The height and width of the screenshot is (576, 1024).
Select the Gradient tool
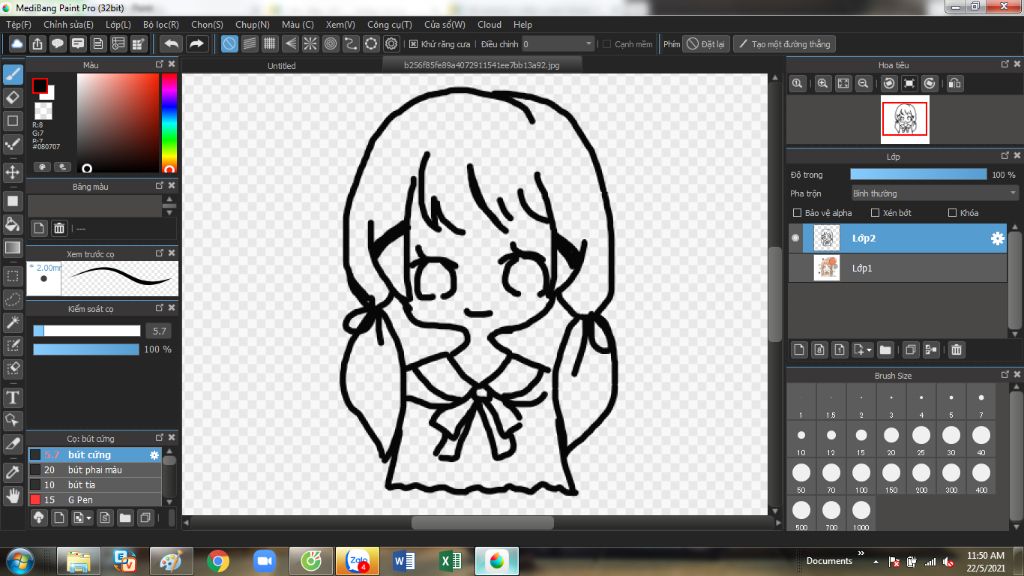tap(12, 248)
